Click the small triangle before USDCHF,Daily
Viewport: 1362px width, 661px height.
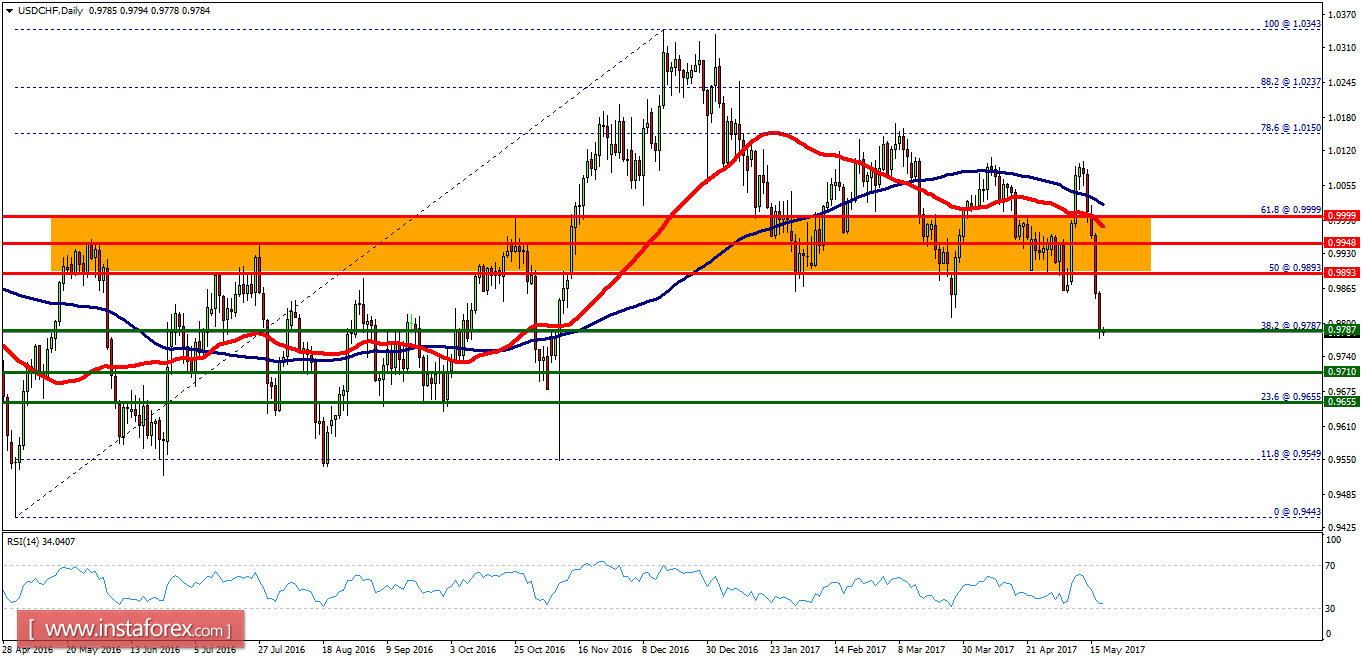click(10, 10)
